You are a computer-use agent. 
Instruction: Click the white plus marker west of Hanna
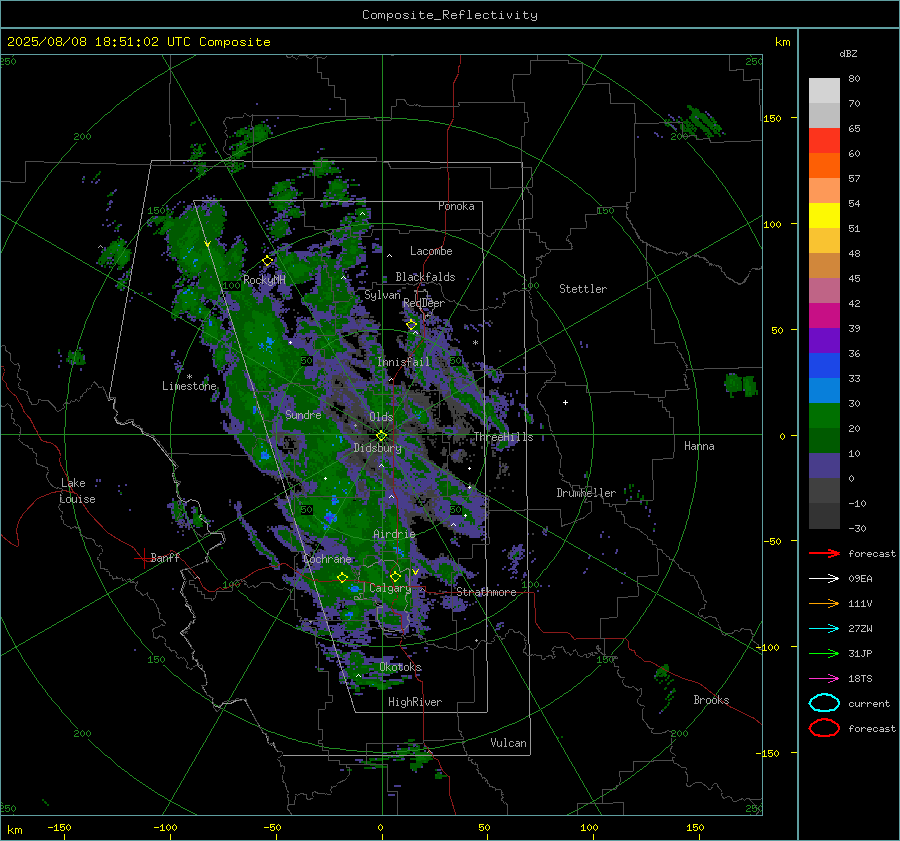click(565, 402)
